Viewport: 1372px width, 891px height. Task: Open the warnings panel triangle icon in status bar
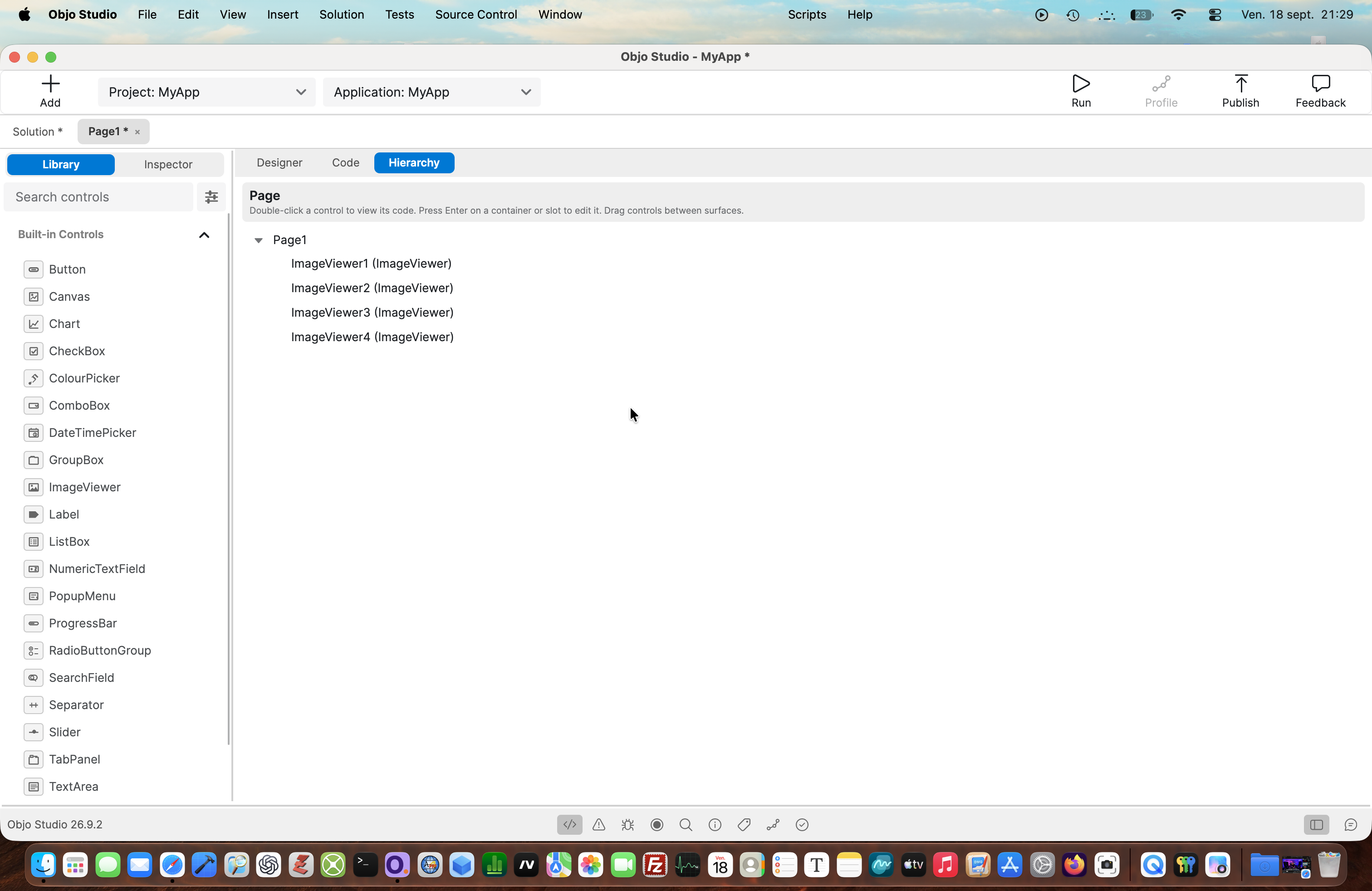(599, 825)
